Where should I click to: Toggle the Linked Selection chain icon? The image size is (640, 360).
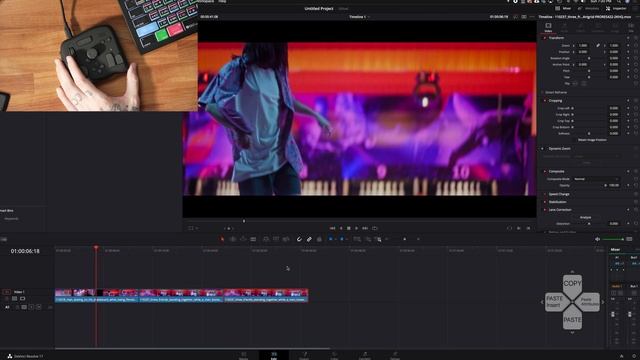[309, 239]
